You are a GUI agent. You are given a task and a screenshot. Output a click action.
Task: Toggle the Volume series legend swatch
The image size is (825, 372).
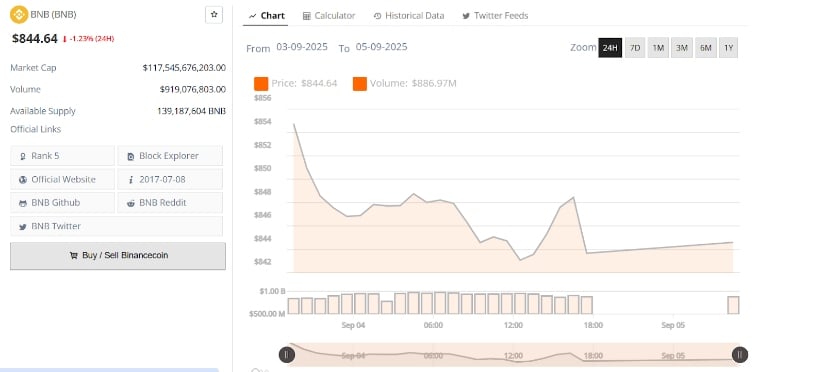tap(360, 84)
